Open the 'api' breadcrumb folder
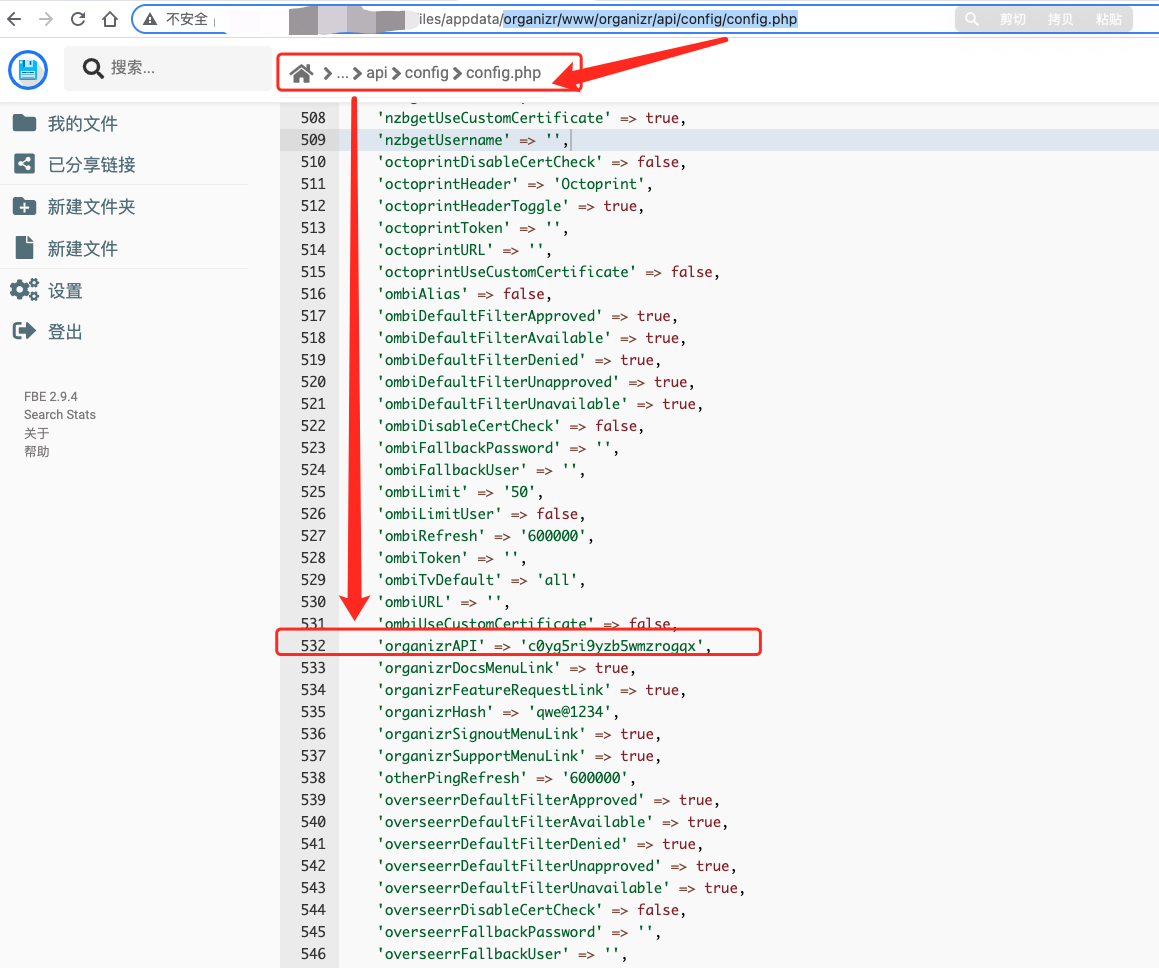 (x=377, y=73)
